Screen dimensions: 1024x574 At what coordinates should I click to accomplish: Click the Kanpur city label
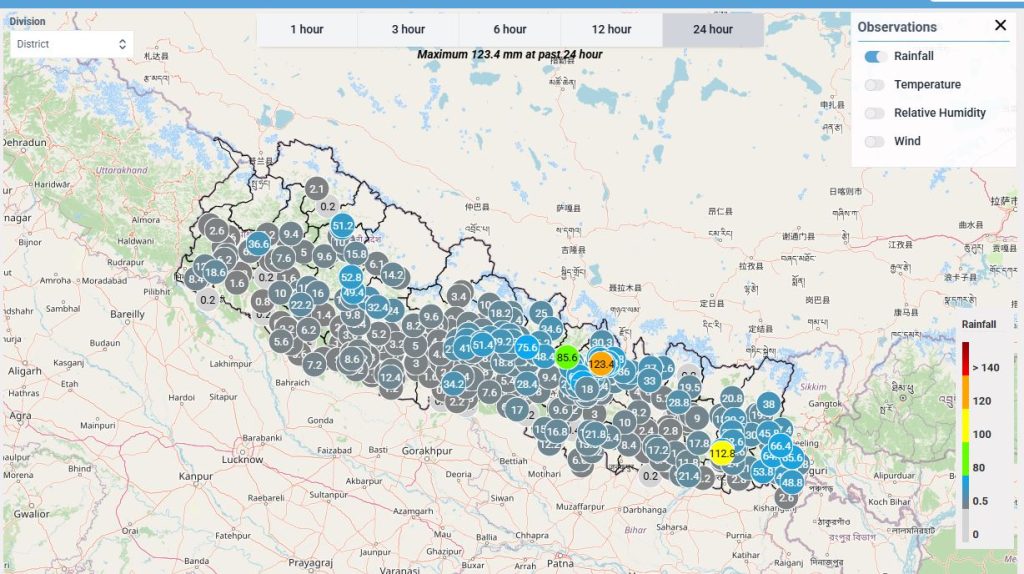click(x=195, y=476)
